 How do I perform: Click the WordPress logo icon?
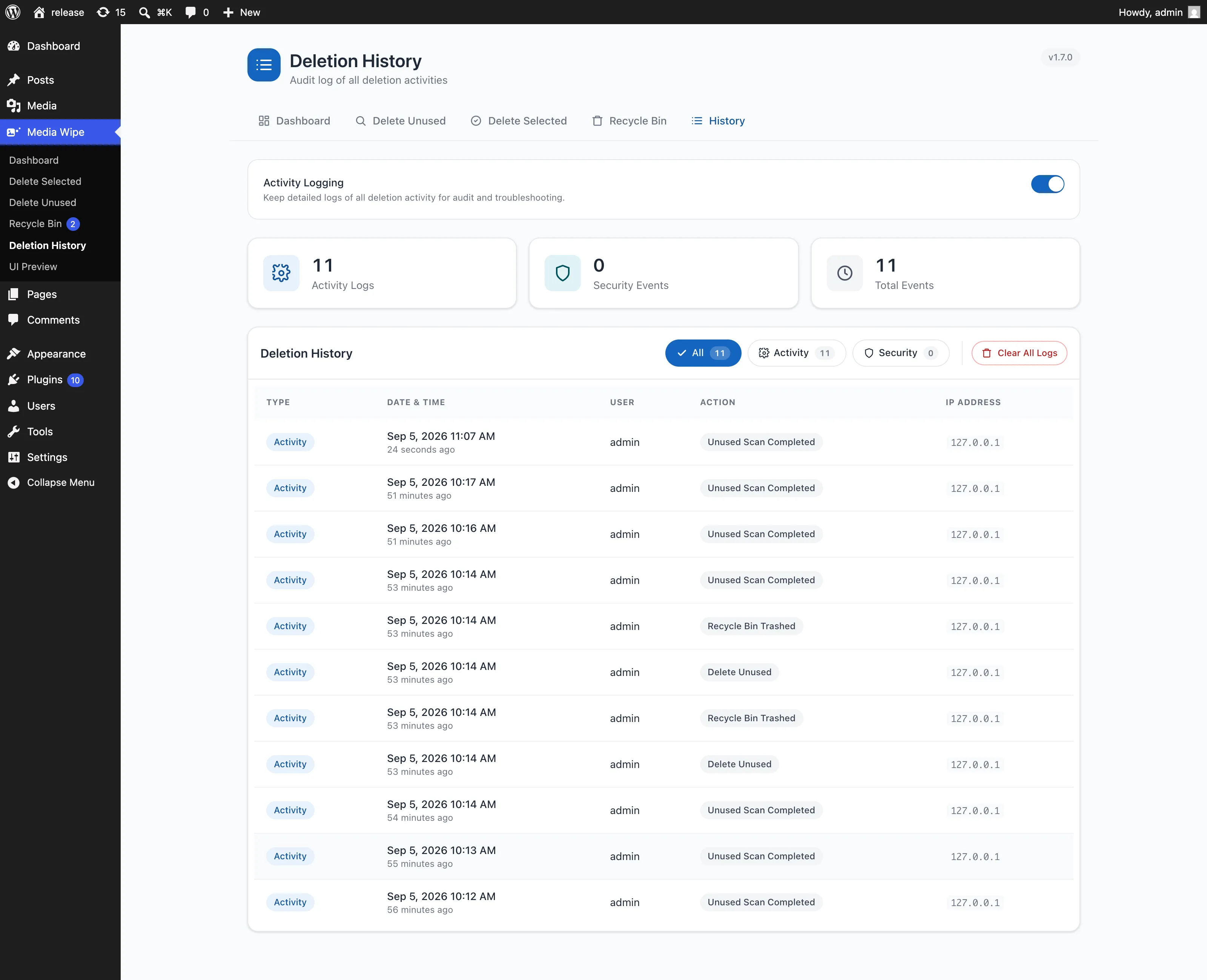pyautogui.click(x=13, y=12)
